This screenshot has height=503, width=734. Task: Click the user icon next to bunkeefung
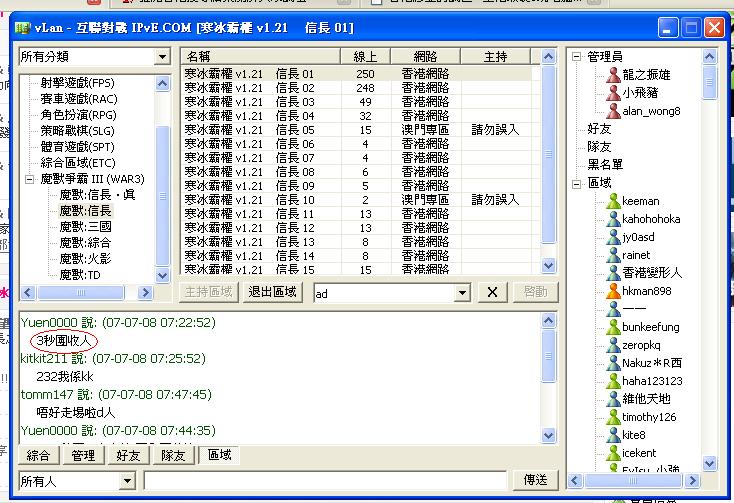(613, 327)
